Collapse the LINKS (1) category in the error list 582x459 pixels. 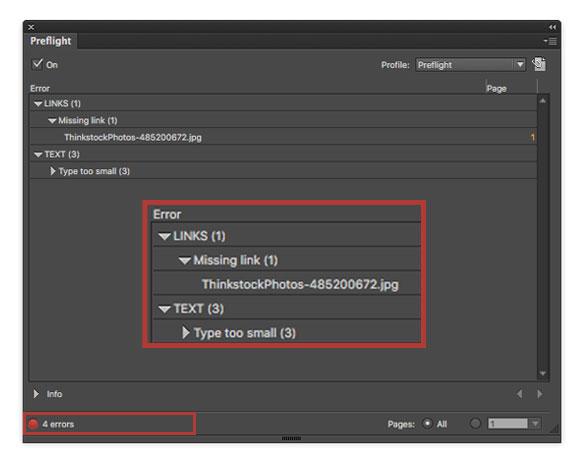coord(38,104)
